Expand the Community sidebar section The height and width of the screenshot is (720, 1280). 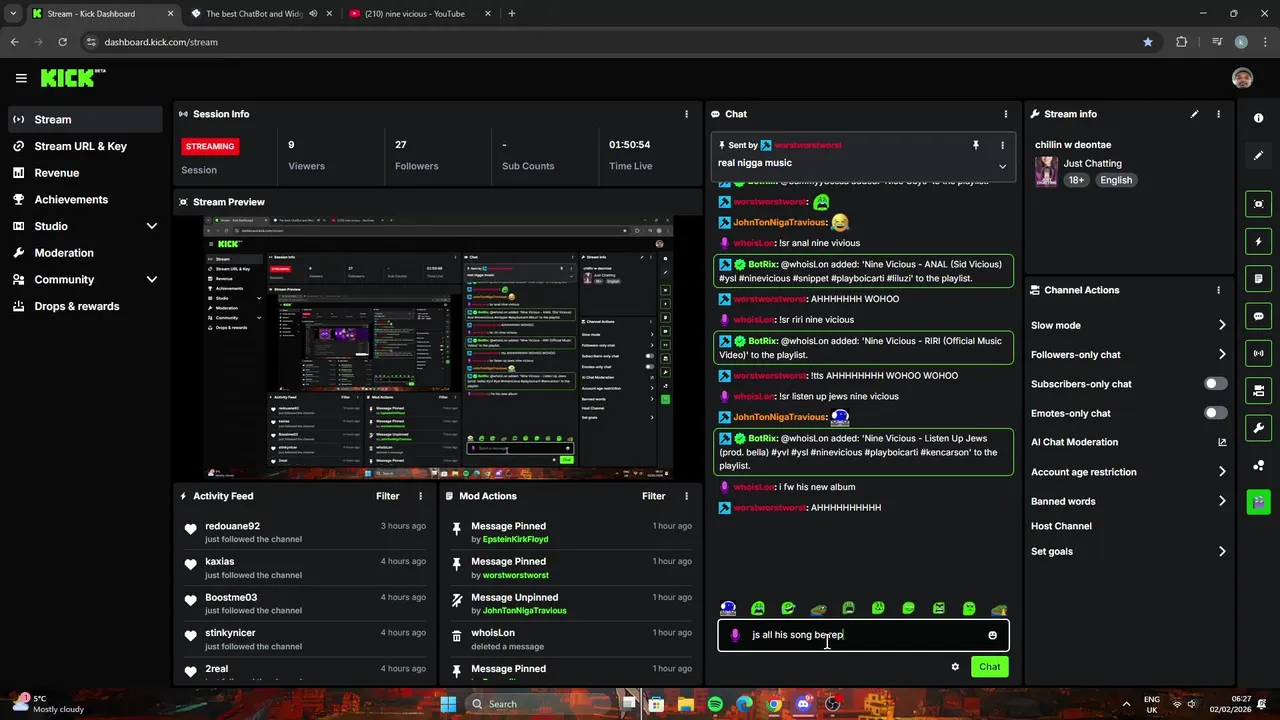click(152, 280)
